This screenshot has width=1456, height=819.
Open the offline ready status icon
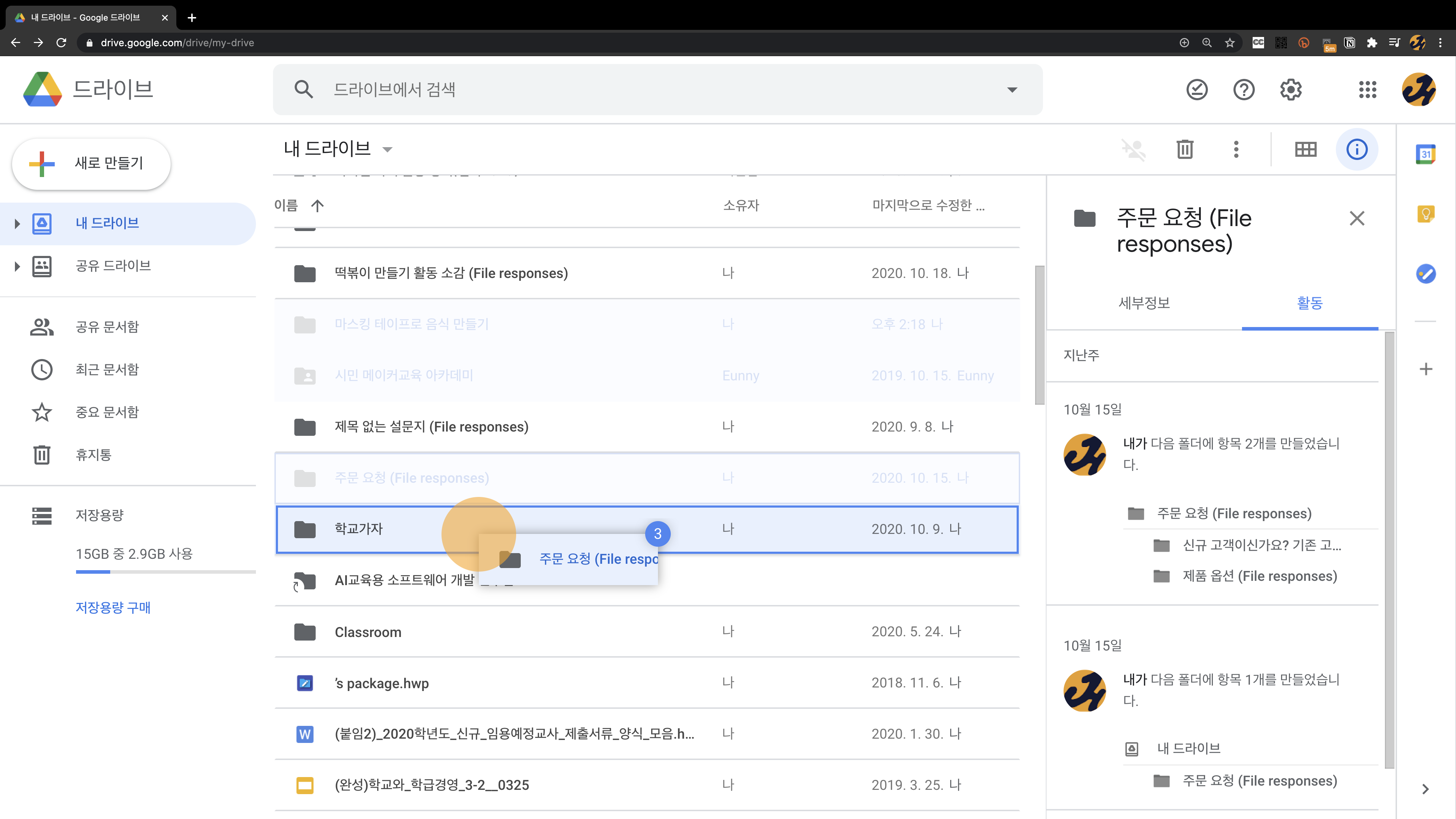click(x=1197, y=89)
